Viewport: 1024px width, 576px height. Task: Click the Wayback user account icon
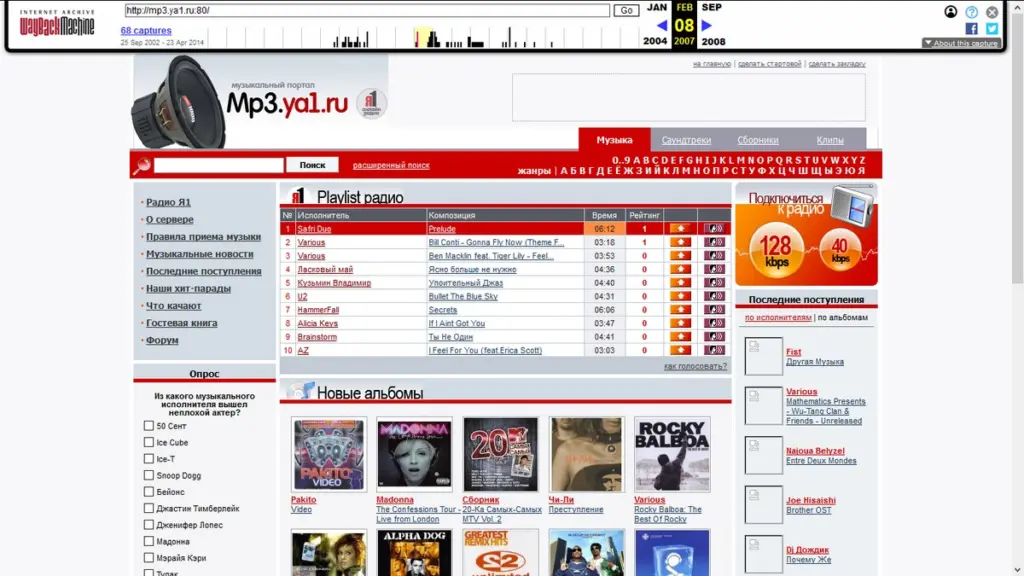pos(951,12)
